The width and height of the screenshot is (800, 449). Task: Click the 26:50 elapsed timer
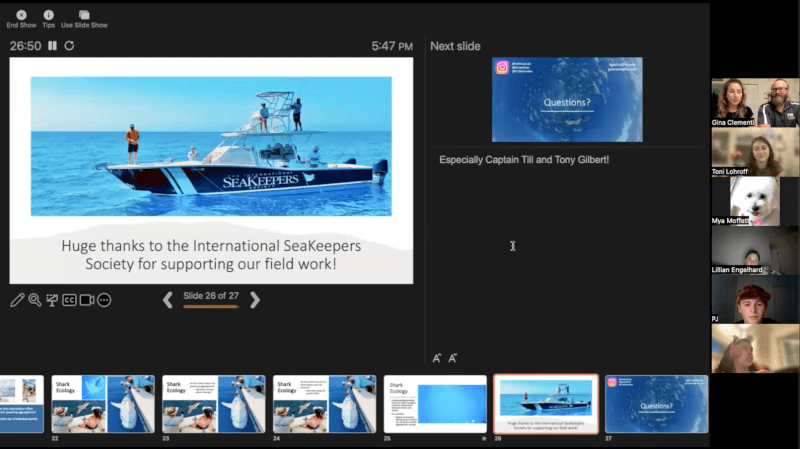(26, 46)
